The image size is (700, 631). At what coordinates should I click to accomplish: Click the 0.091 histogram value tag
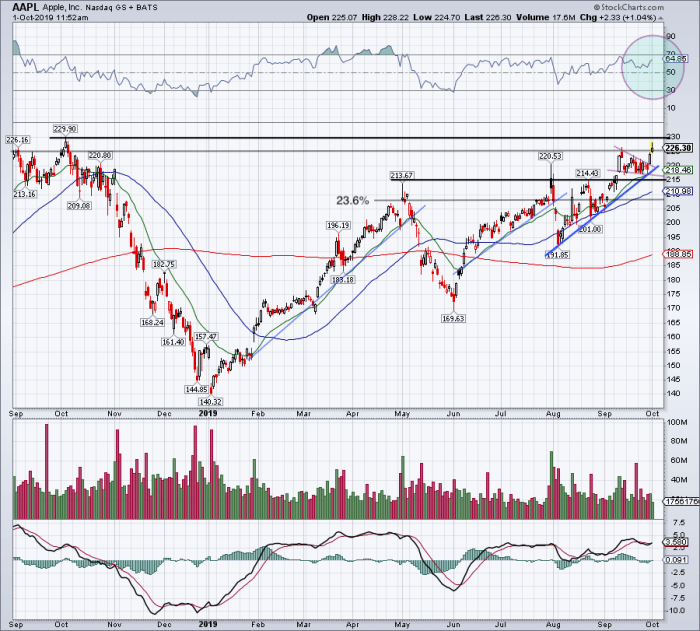(x=675, y=560)
